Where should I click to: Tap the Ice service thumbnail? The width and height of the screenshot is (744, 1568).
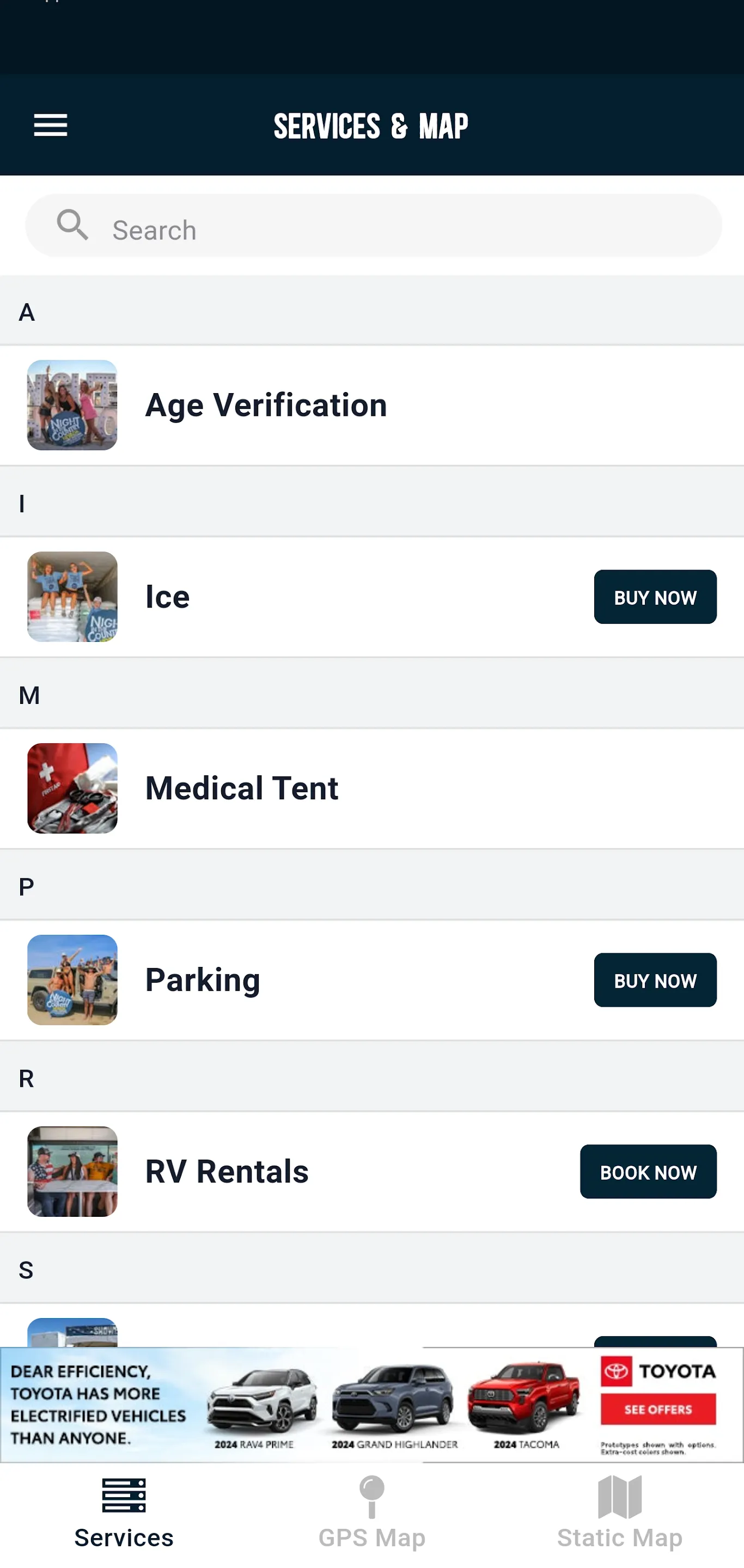(72, 597)
